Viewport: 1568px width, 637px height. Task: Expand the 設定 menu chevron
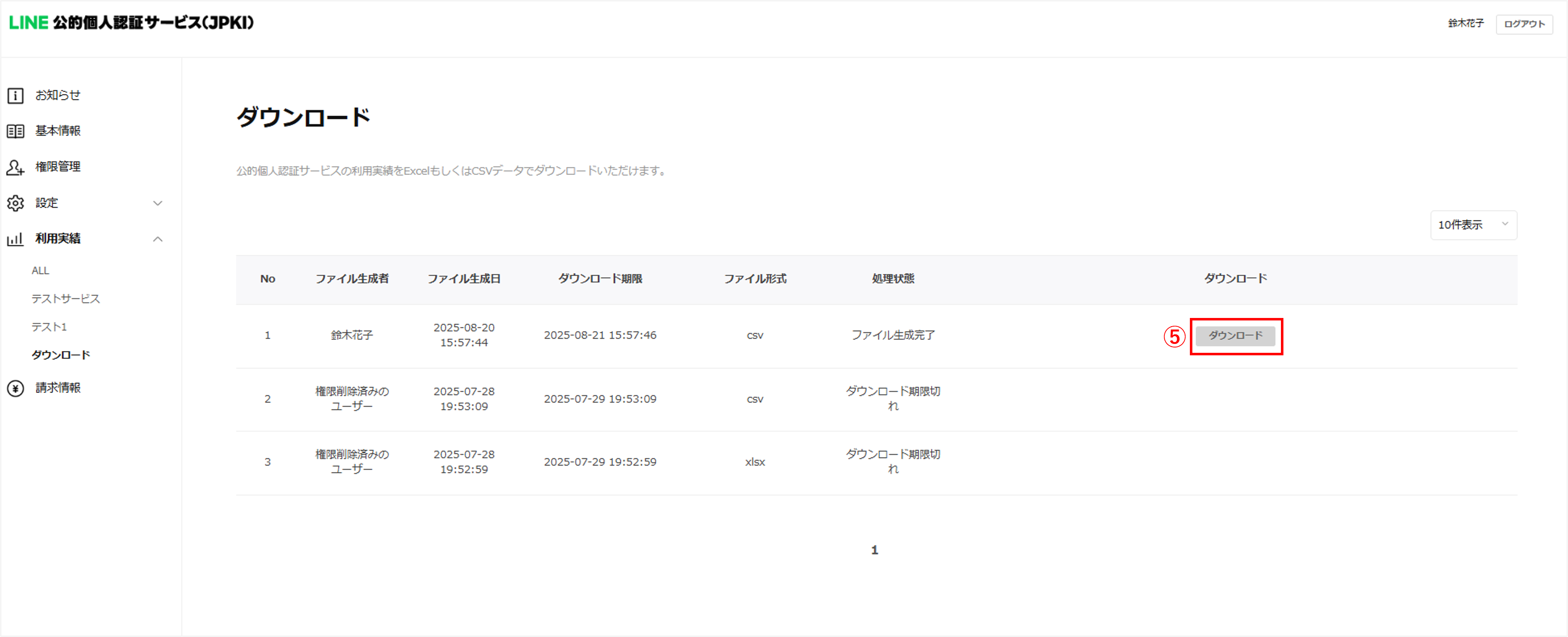tap(158, 203)
